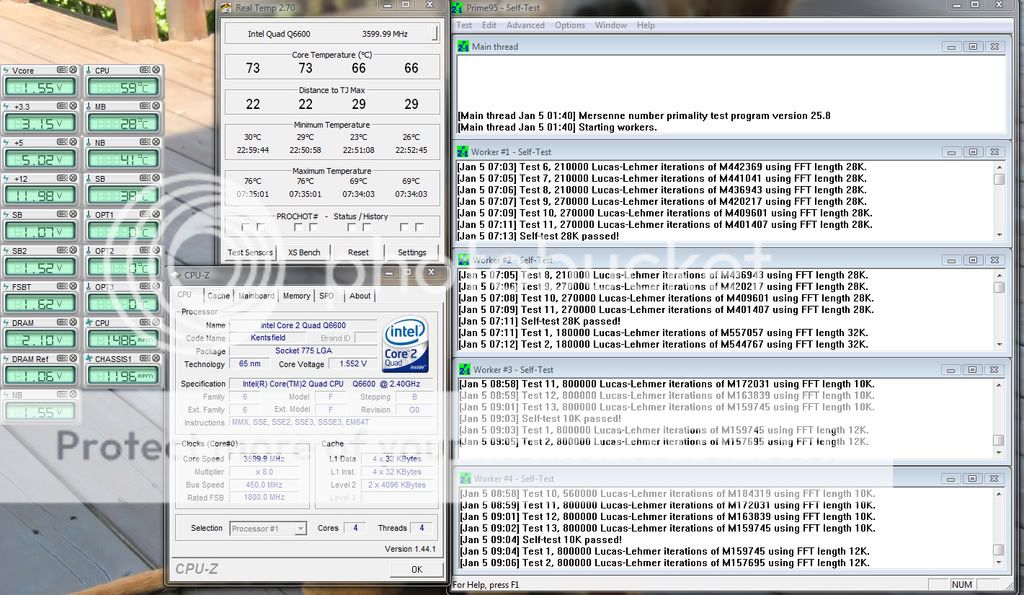Screen dimensions: 1024x595
Task: Click the fan icon beside CHASSIS1
Action: pos(89,359)
